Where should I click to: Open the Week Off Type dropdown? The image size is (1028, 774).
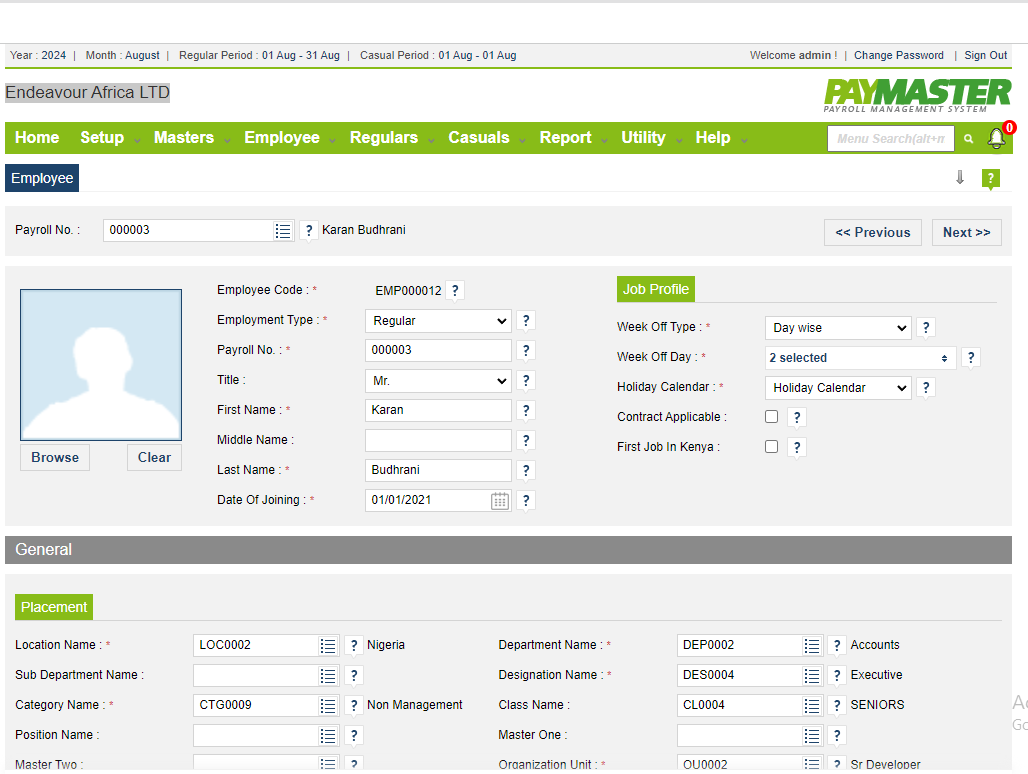pyautogui.click(x=837, y=328)
